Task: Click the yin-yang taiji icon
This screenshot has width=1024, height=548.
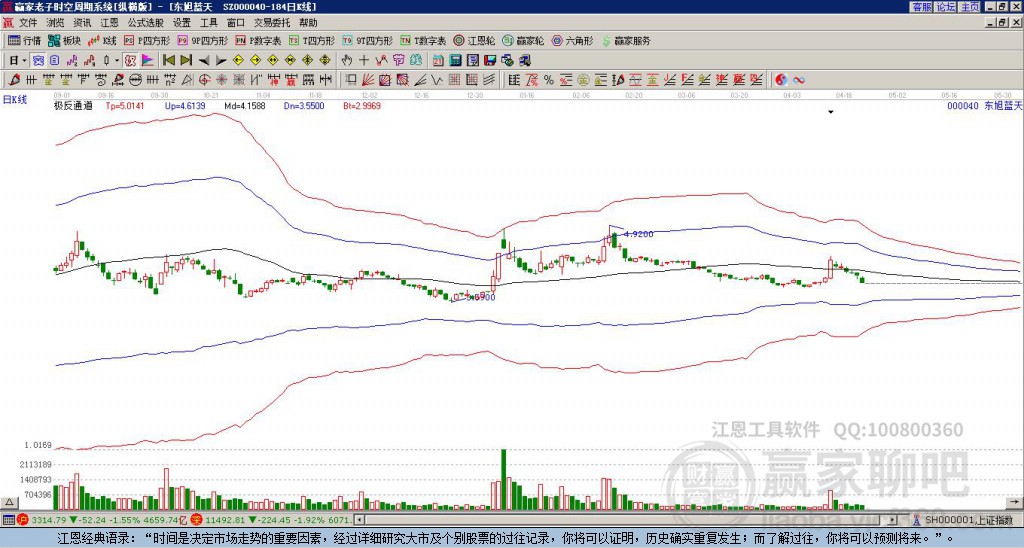Action: (781, 80)
